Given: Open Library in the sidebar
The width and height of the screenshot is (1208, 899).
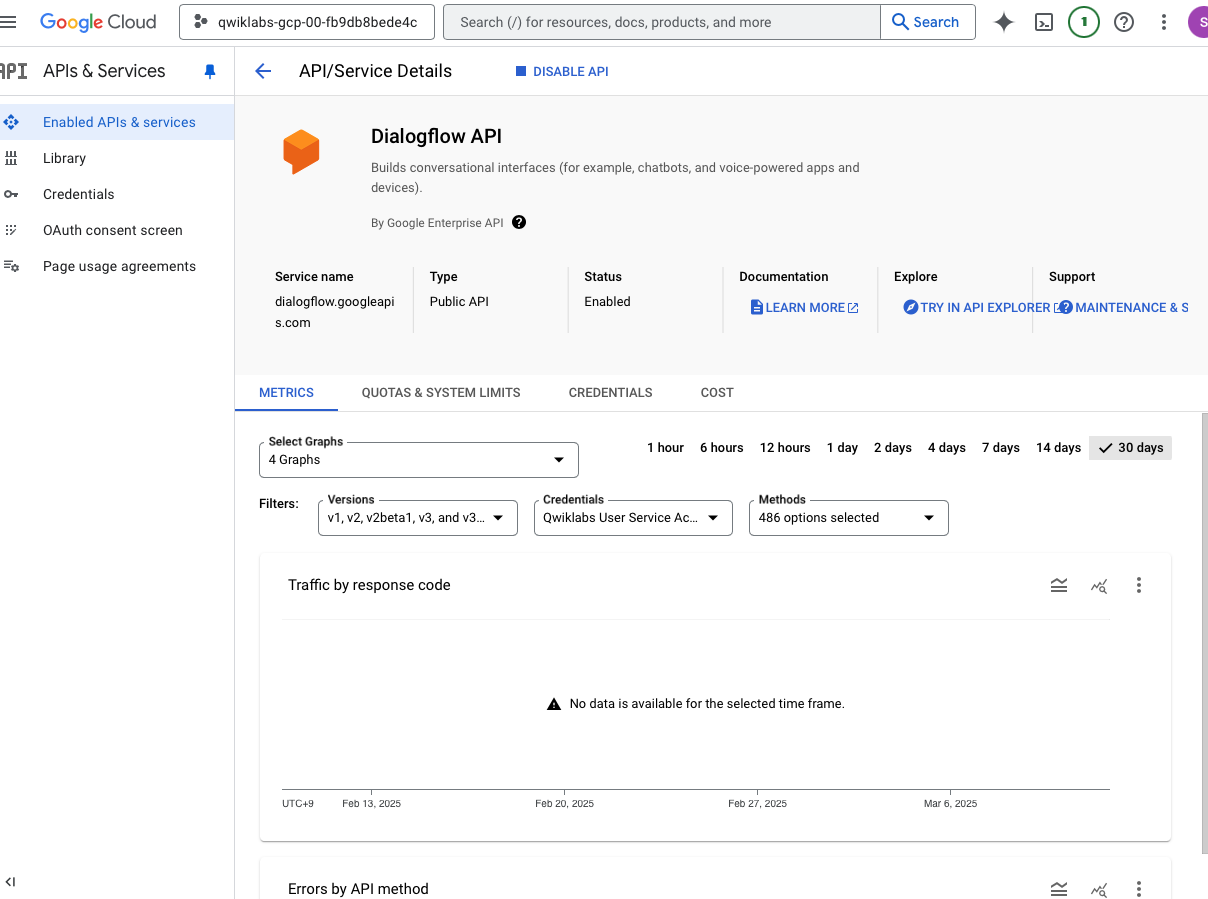Looking at the screenshot, I should (117, 158).
